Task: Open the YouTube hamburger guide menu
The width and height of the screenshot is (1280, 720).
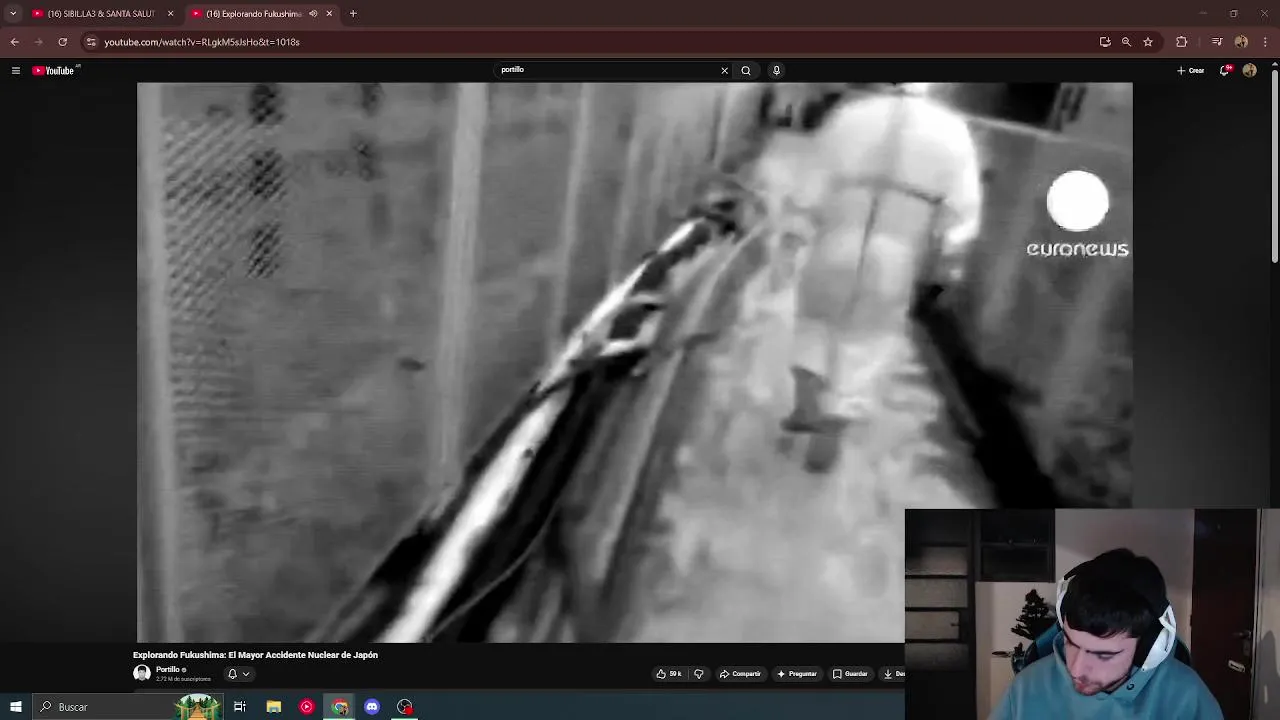Action: click(15, 70)
